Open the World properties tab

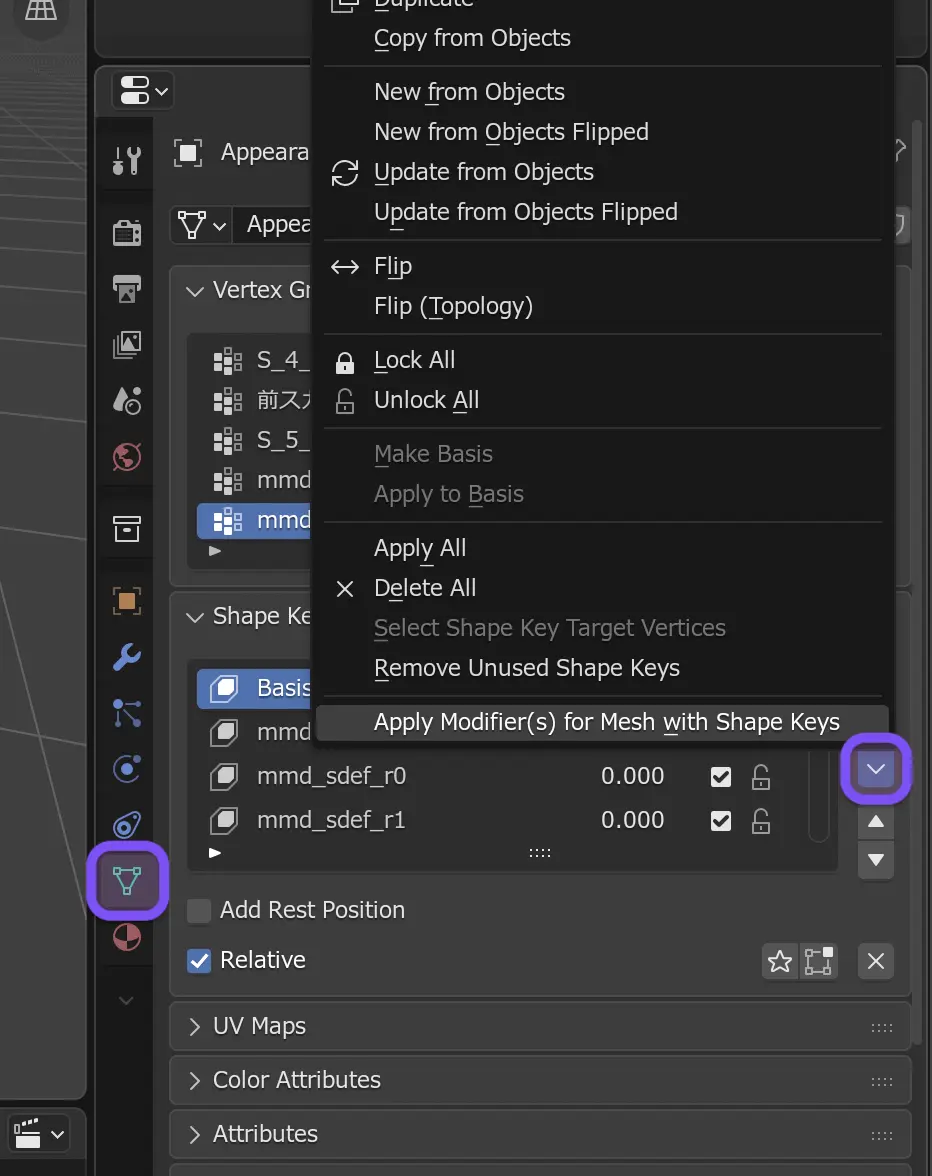(127, 456)
